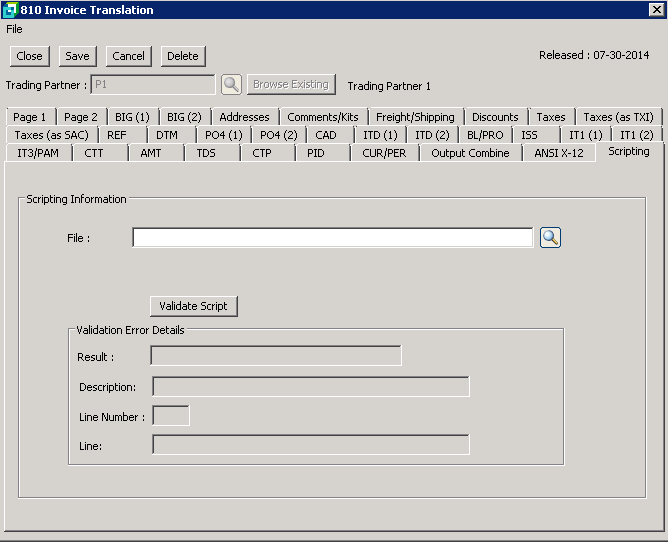Open the Output Combine tab
This screenshot has height=542, width=668.
tap(470, 153)
